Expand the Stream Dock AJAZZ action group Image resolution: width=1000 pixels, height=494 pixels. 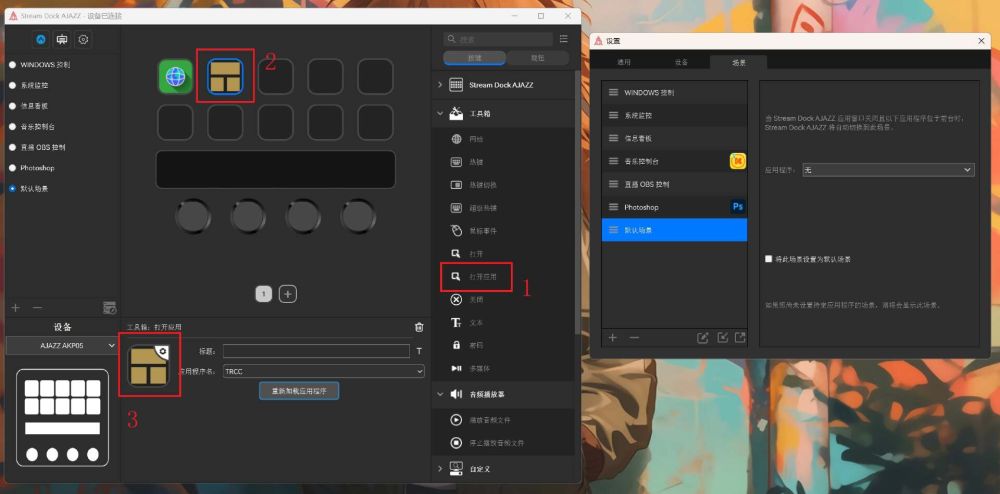pos(439,85)
